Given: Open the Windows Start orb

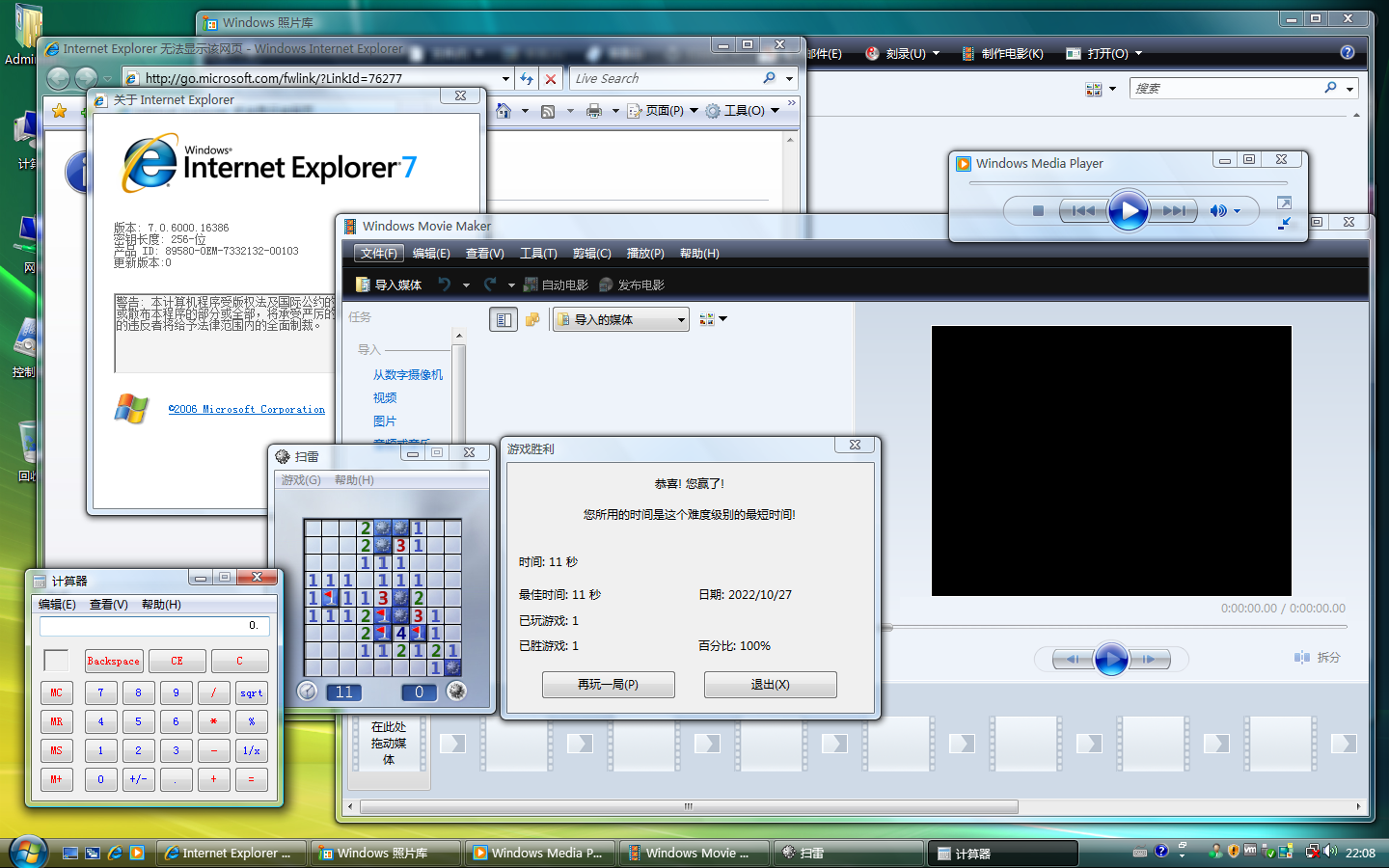Looking at the screenshot, I should coord(28,853).
